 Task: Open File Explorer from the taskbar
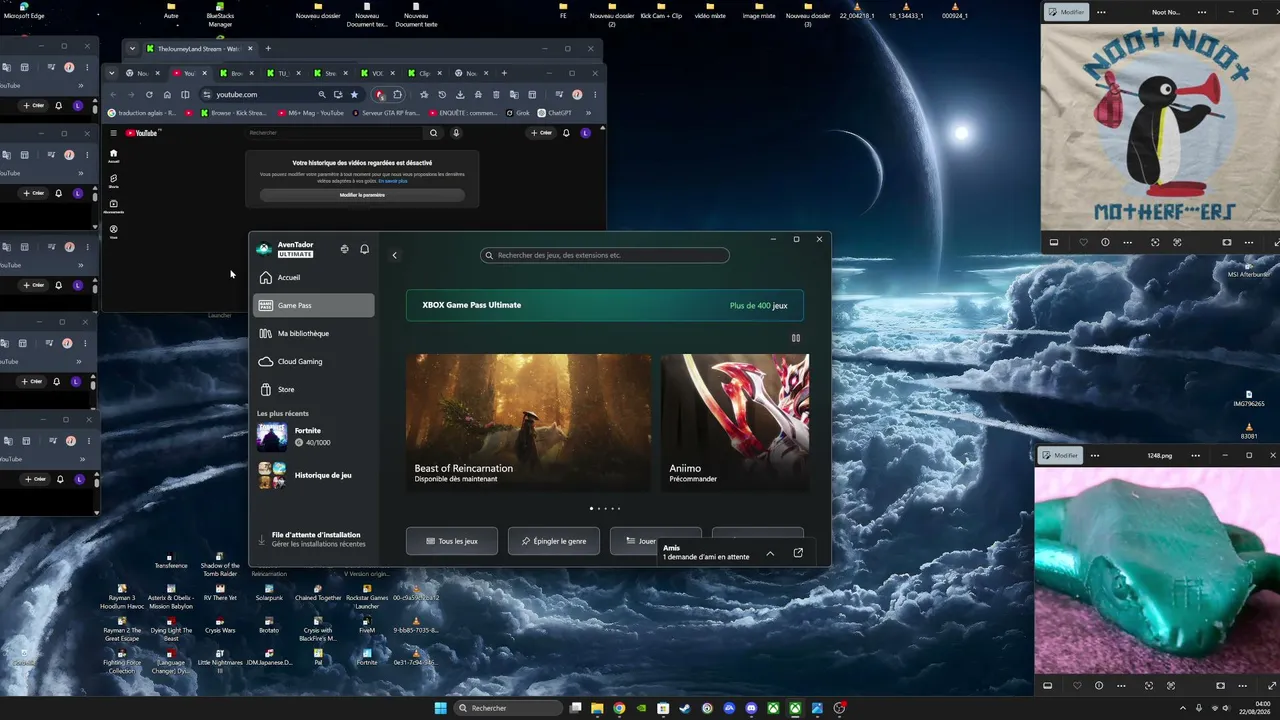[x=597, y=708]
